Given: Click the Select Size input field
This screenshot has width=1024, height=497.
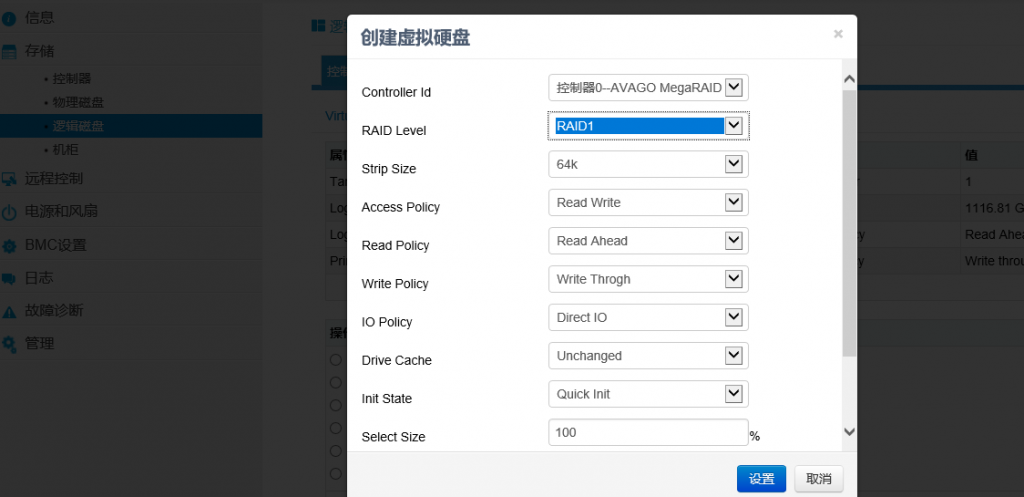Looking at the screenshot, I should click(648, 432).
